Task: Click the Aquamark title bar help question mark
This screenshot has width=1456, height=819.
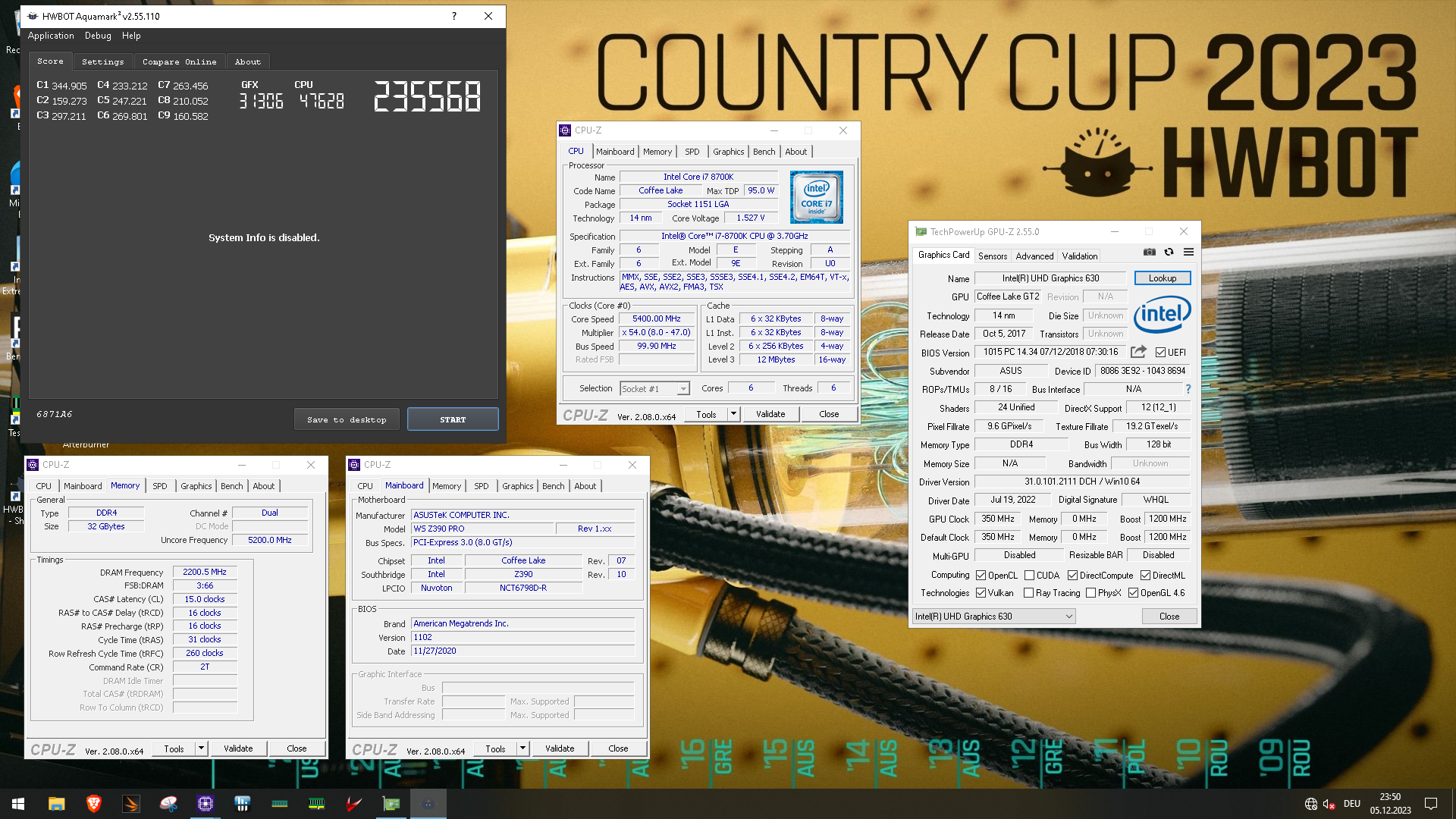Action: click(x=454, y=16)
